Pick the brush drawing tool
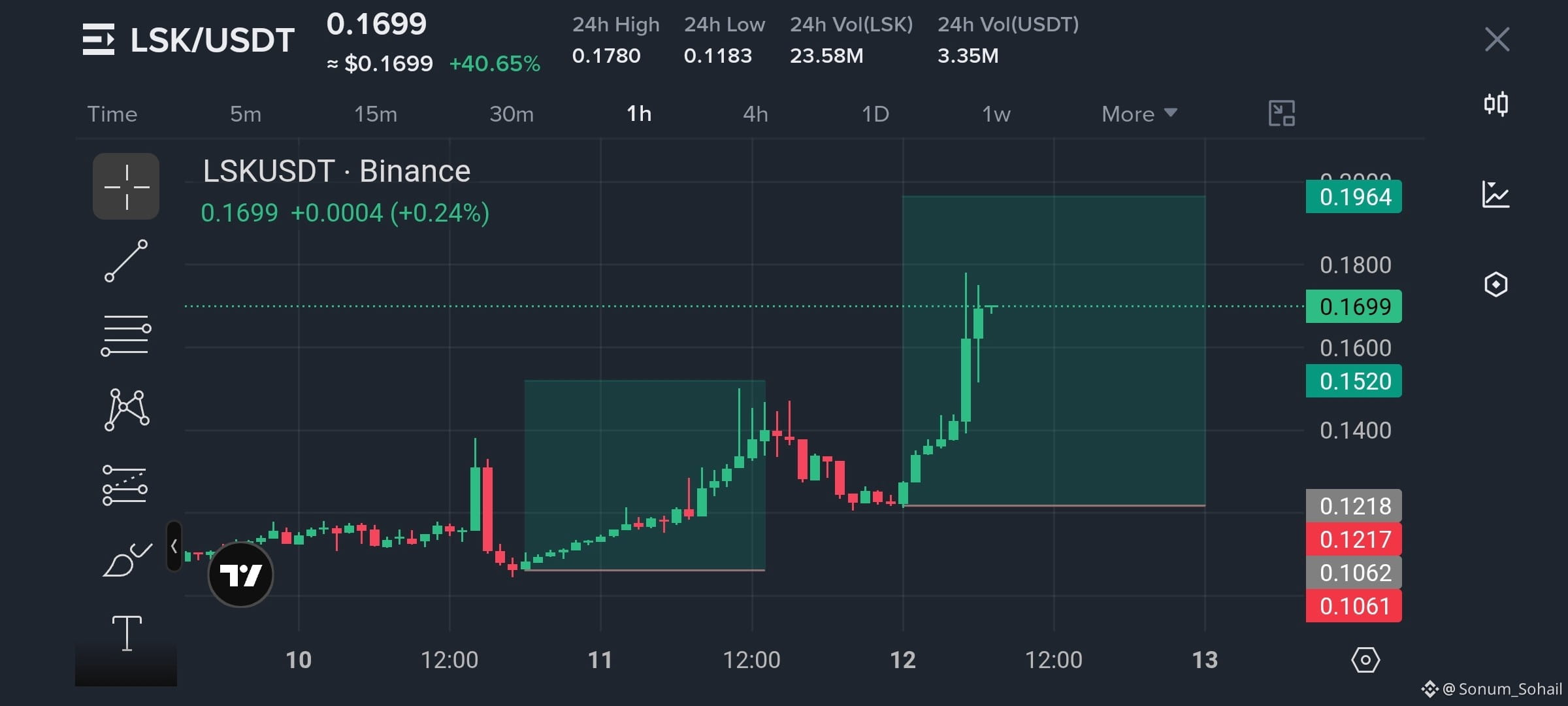This screenshot has height=706, width=1568. pos(127,560)
